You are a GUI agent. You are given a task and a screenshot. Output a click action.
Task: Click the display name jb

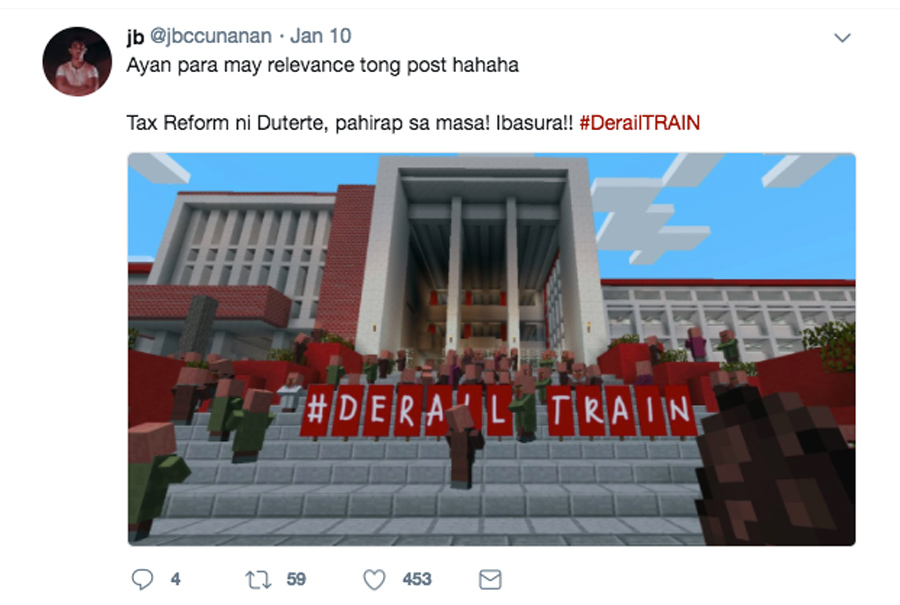pos(135,36)
